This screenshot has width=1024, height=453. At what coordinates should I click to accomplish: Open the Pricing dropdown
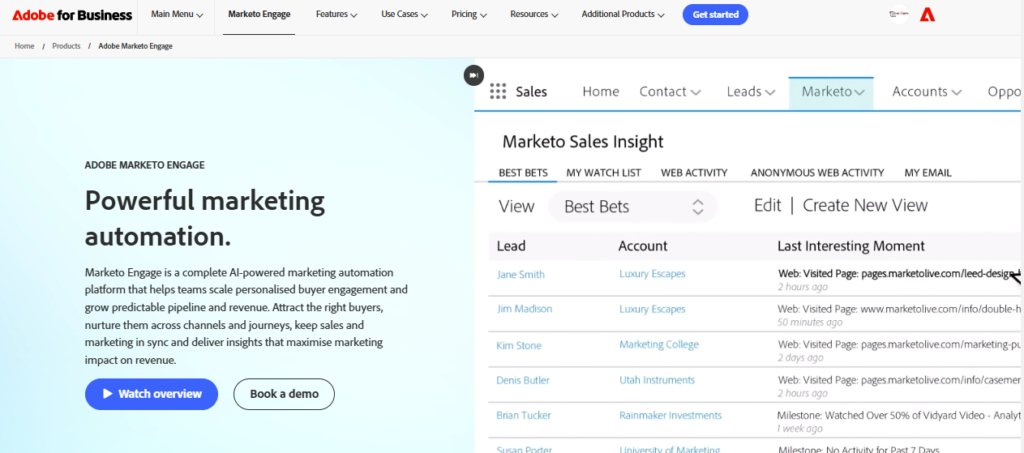469,14
